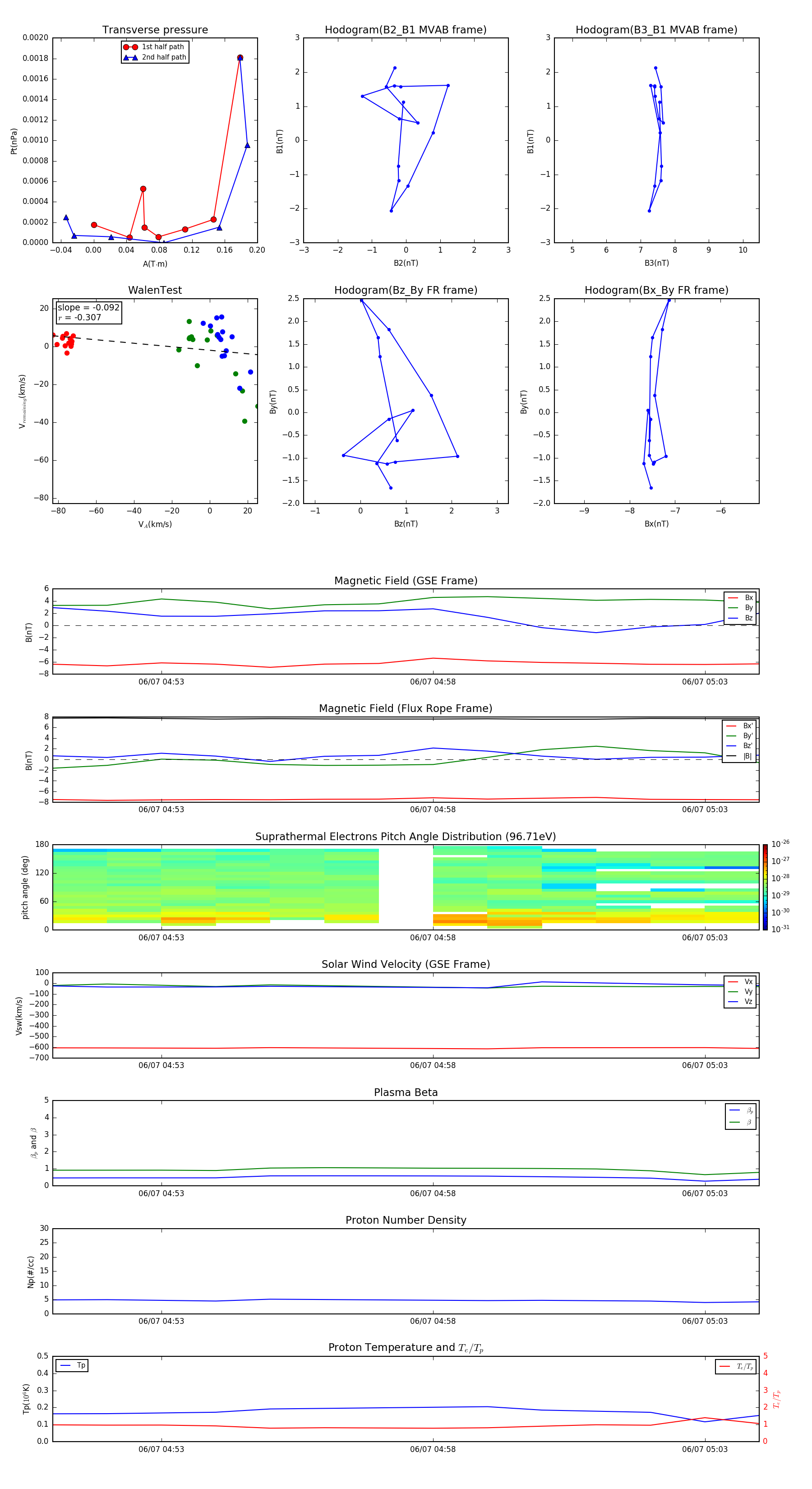This screenshot has height=1489, width=812.
Task: Click the Suprathermal Electrons Pitch Angle Distribution title
Action: (406, 837)
